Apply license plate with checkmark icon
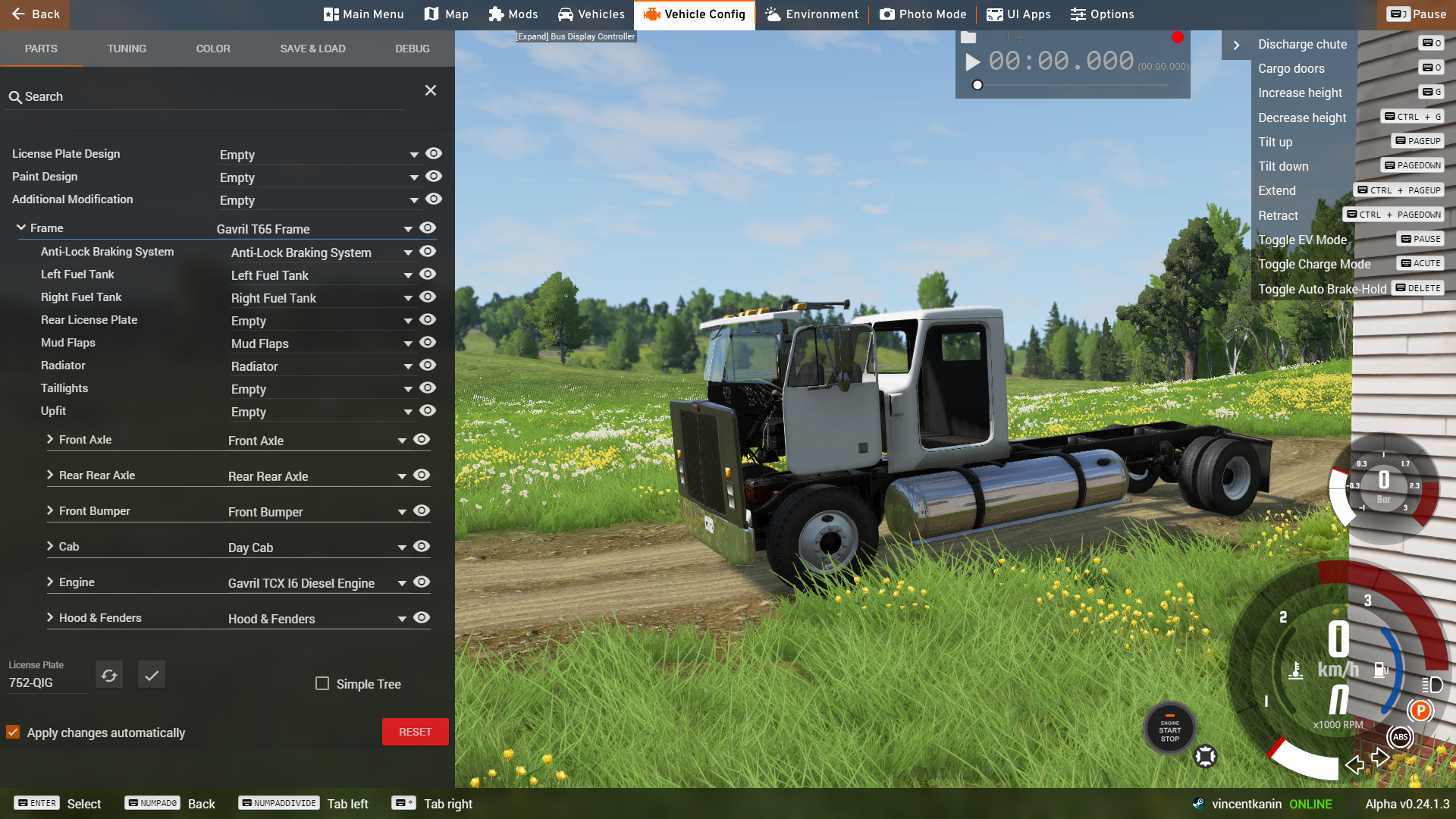The image size is (1456, 819). tap(152, 675)
